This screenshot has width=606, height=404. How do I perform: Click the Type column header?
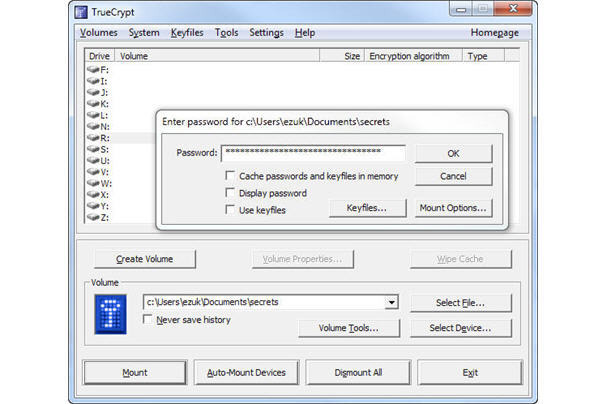pyautogui.click(x=483, y=56)
